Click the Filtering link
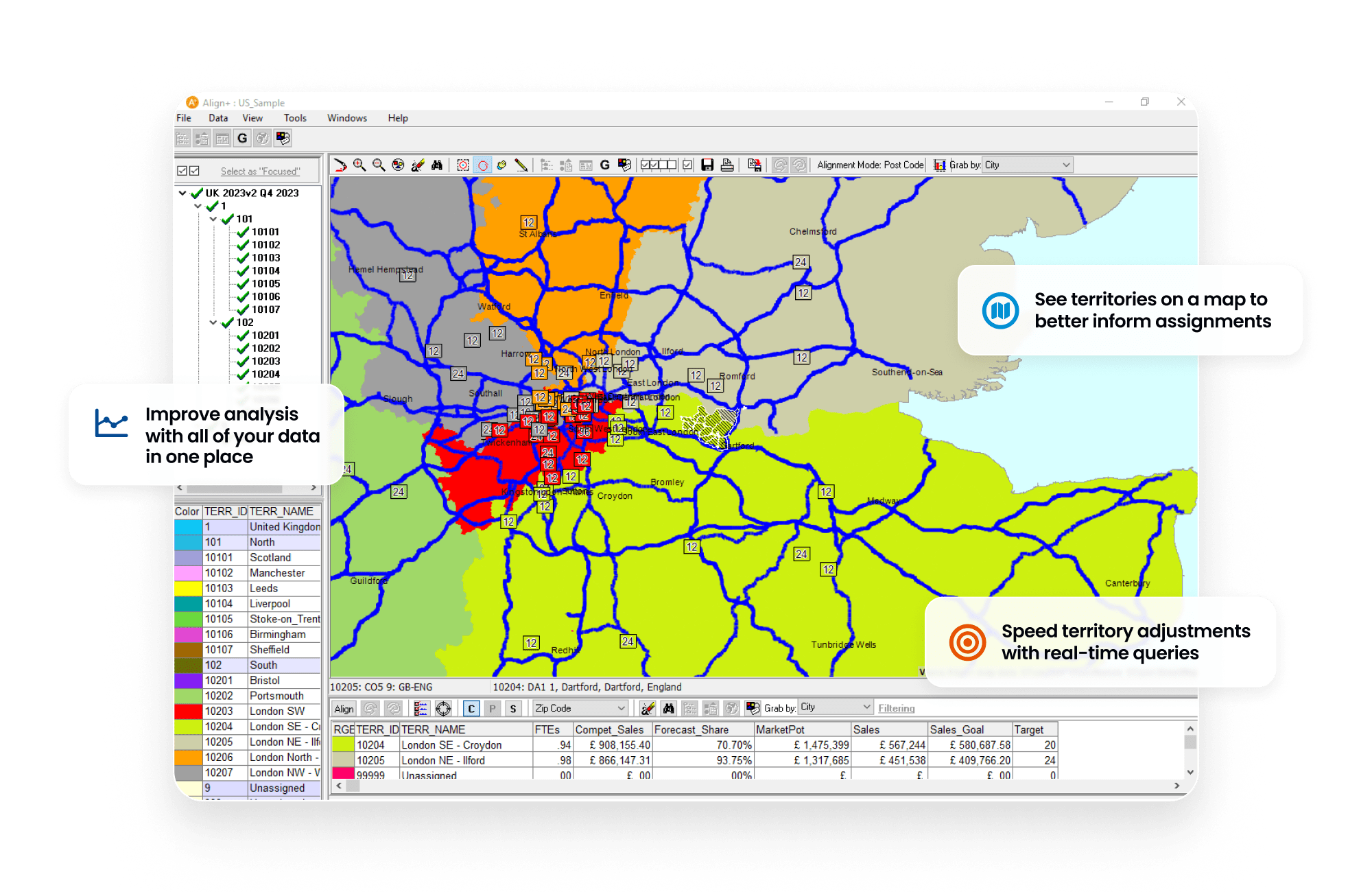Viewport: 1372px width, 892px height. tap(896, 708)
